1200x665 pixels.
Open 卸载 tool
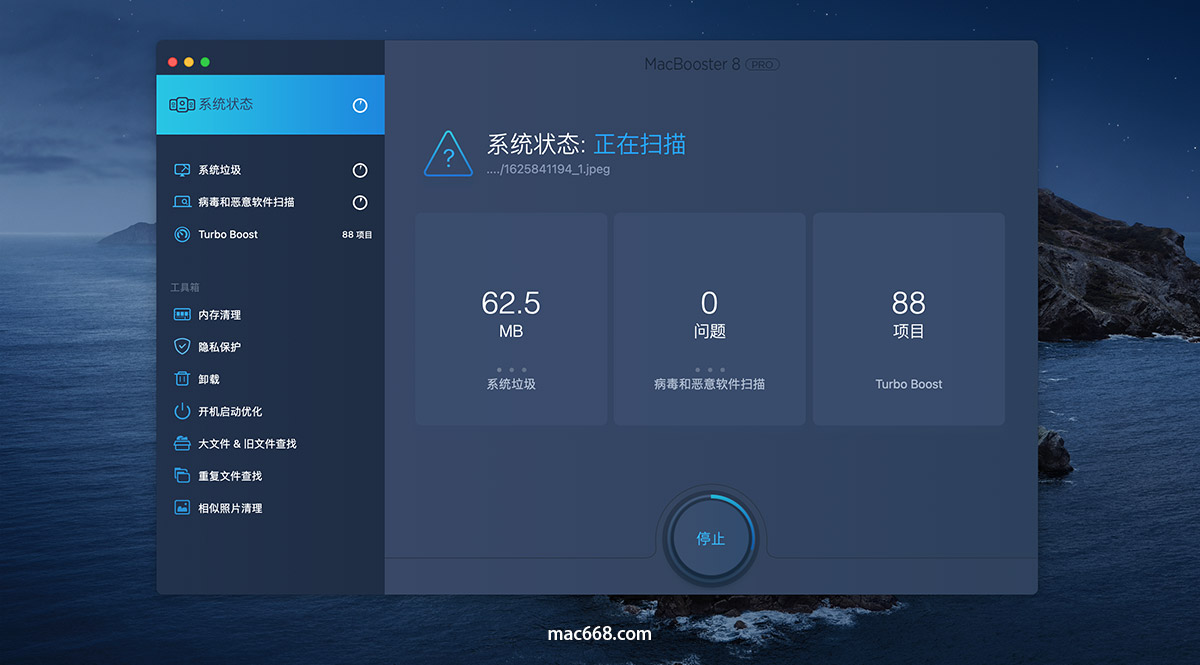(x=270, y=379)
